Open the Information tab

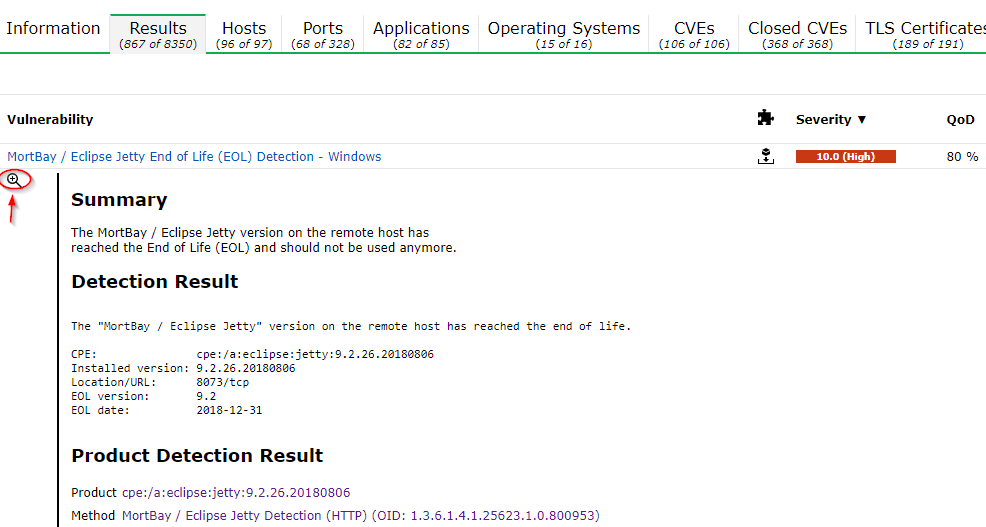point(53,28)
